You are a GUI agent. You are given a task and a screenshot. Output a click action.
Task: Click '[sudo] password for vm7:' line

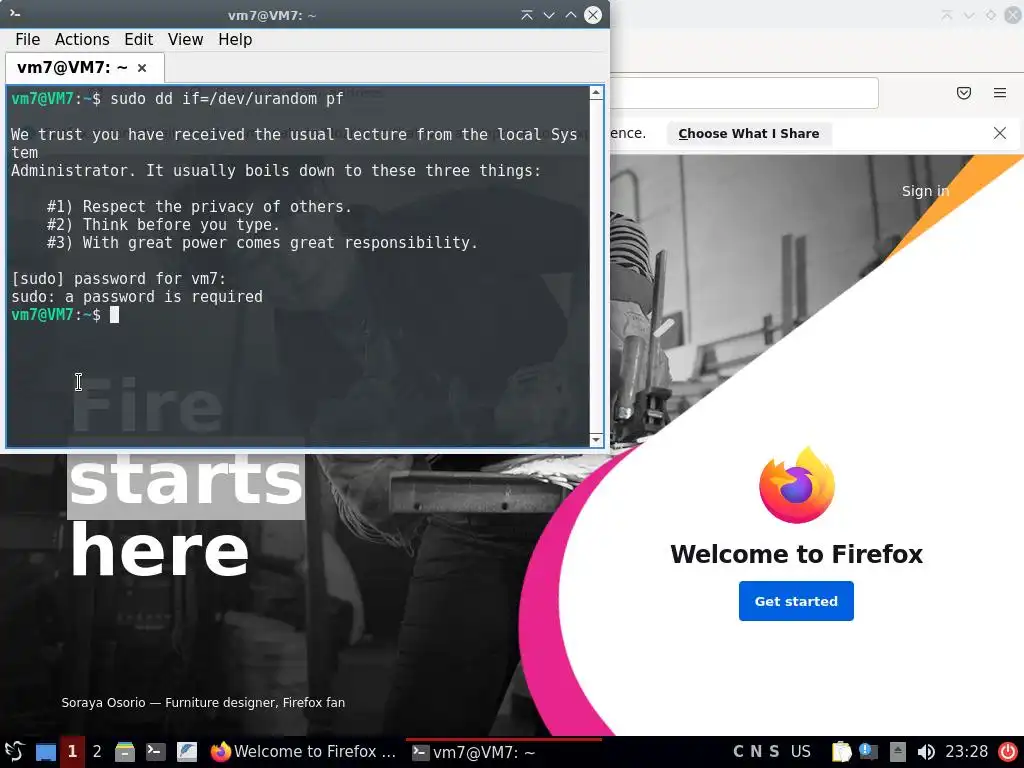click(118, 279)
